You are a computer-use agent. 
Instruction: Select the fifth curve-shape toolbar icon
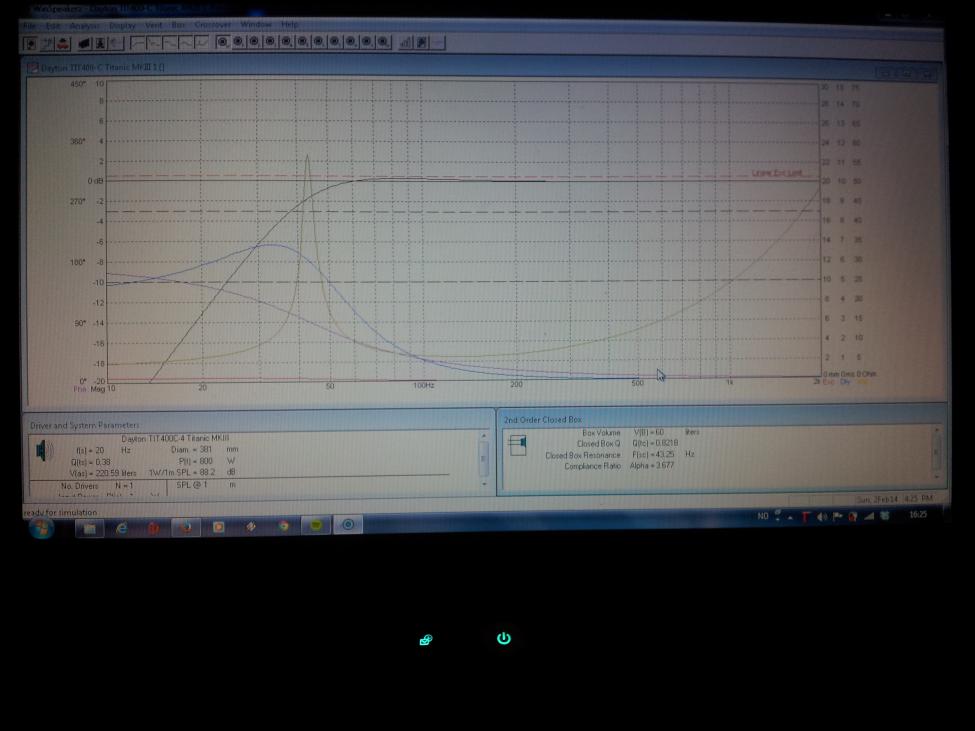tap(202, 42)
